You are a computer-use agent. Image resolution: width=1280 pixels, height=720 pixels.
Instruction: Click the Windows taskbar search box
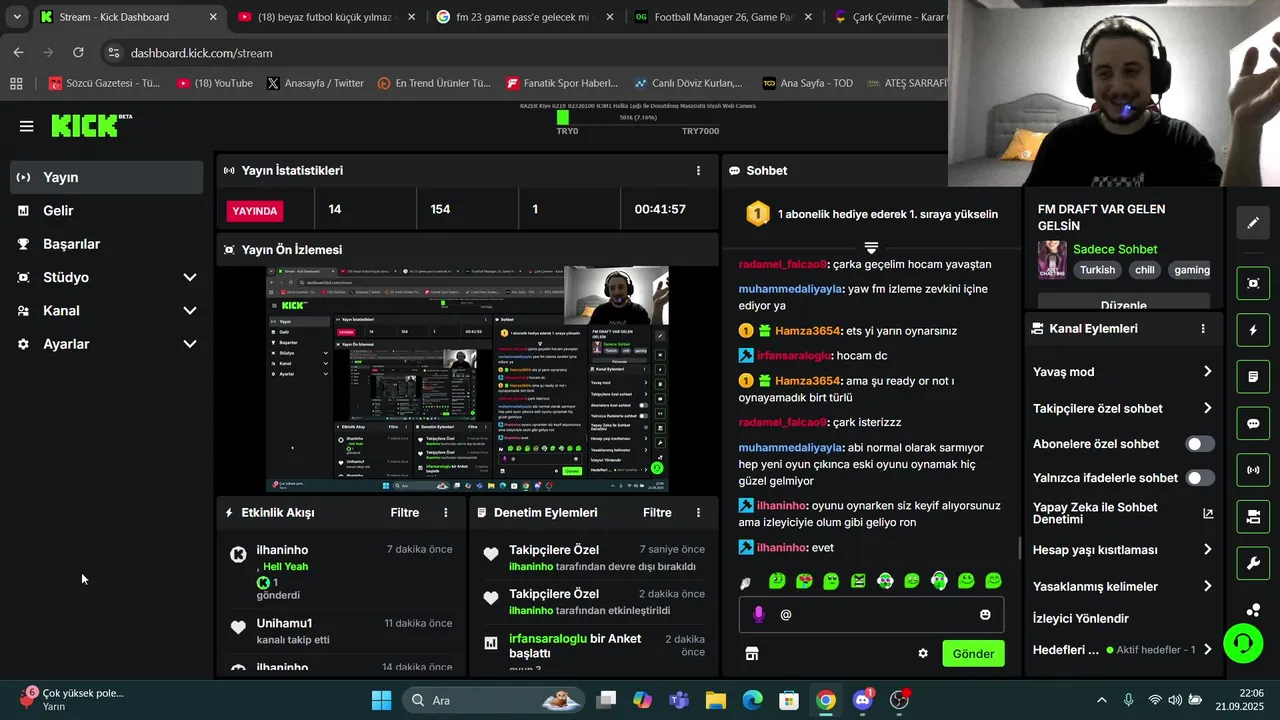(x=494, y=700)
